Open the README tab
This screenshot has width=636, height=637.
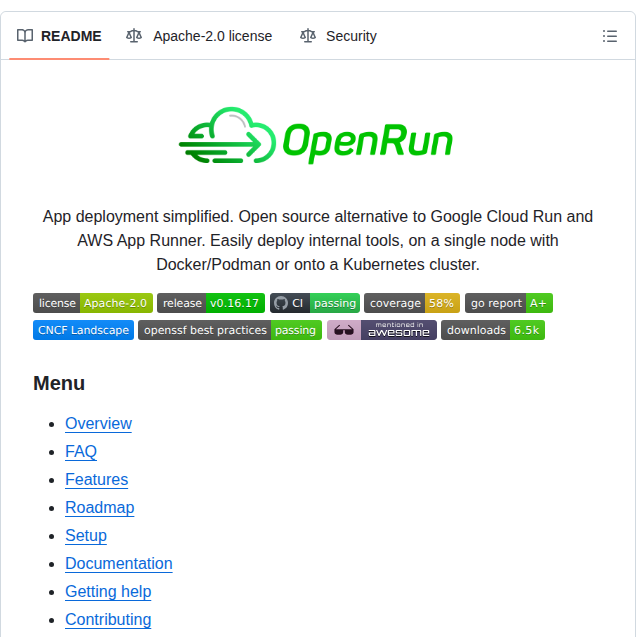pos(59,36)
